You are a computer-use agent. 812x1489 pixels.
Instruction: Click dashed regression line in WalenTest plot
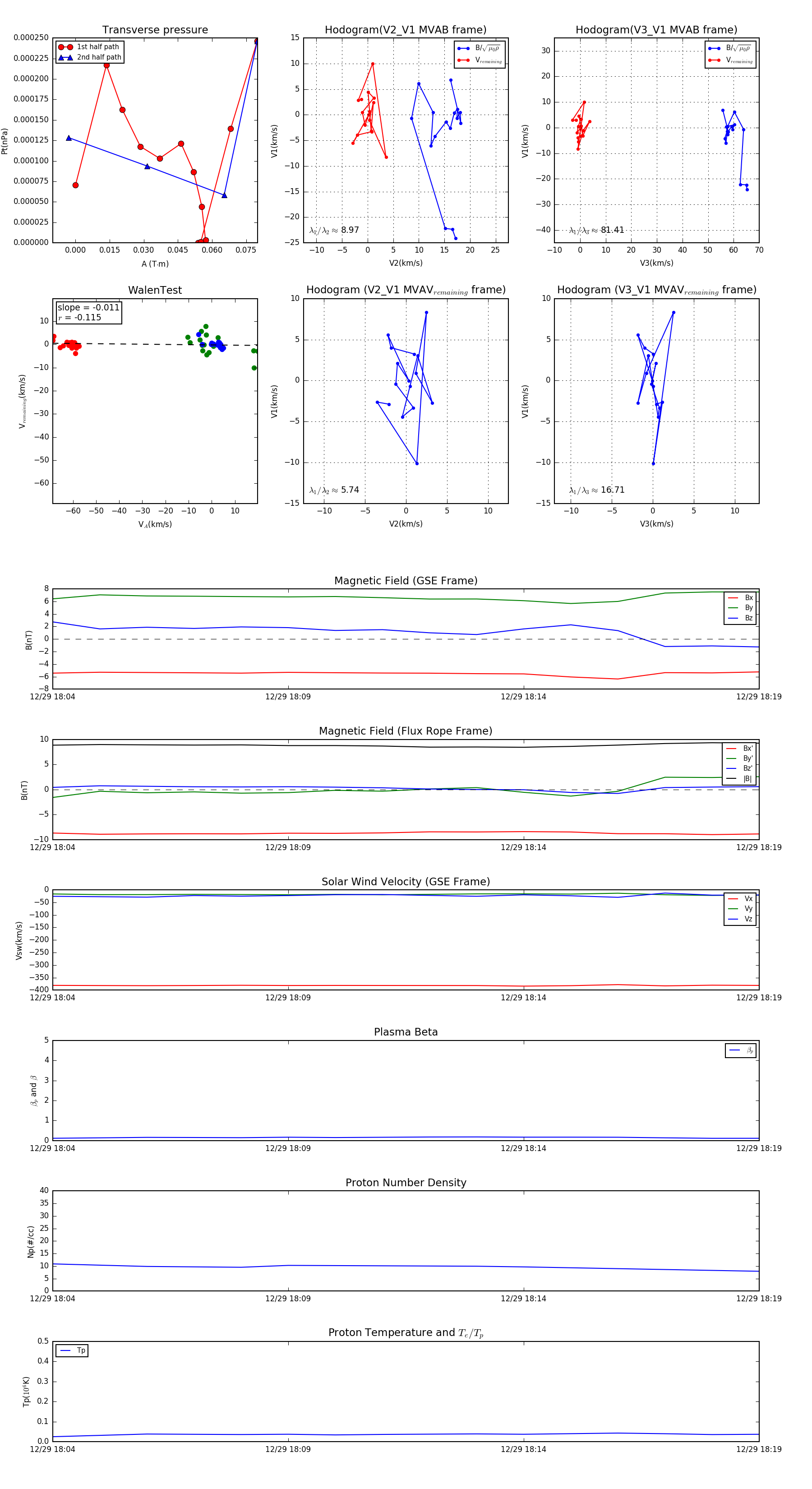(x=155, y=345)
